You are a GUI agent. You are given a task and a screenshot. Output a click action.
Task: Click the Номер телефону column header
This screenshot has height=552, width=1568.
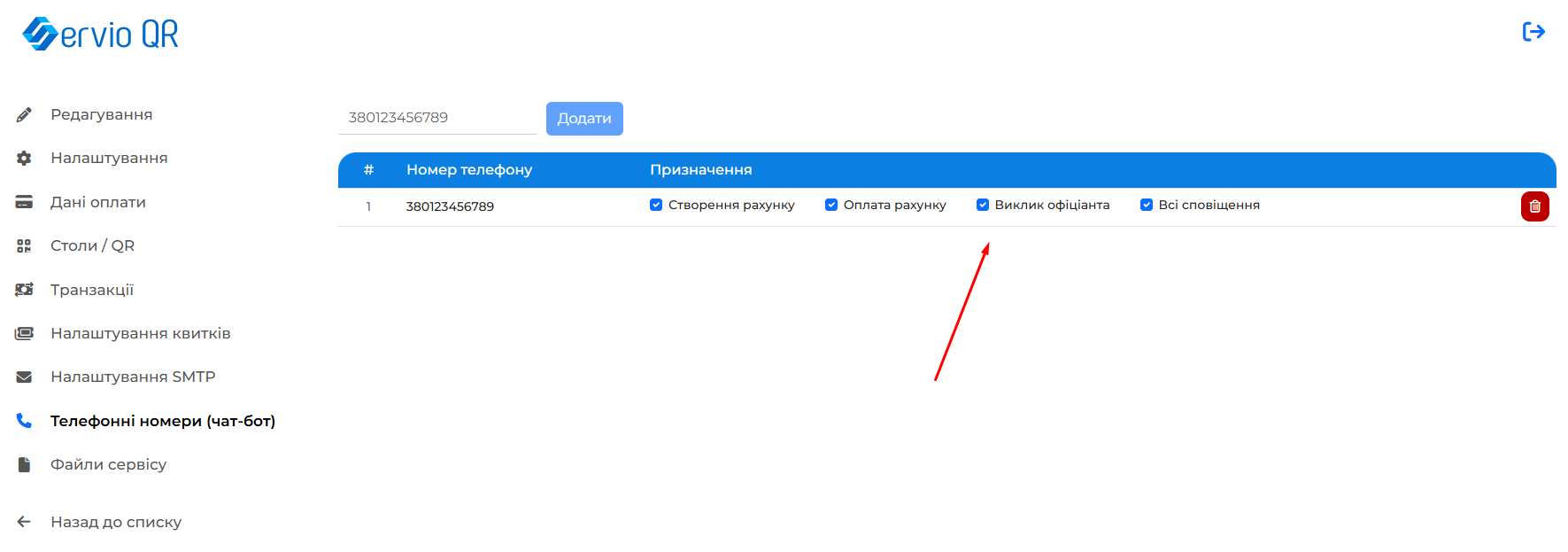[469, 170]
